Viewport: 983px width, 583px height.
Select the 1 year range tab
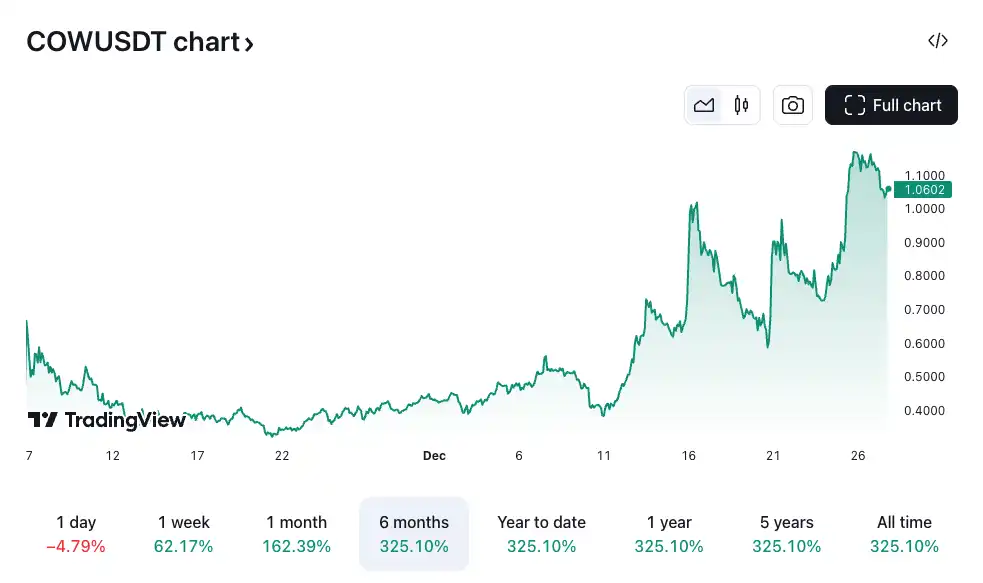tap(669, 534)
